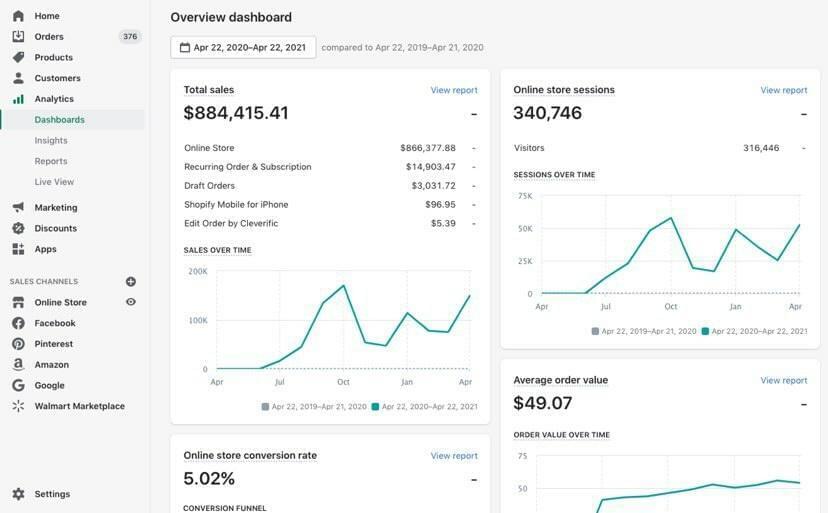
Task: Open Settings gear icon
Action: (18, 494)
